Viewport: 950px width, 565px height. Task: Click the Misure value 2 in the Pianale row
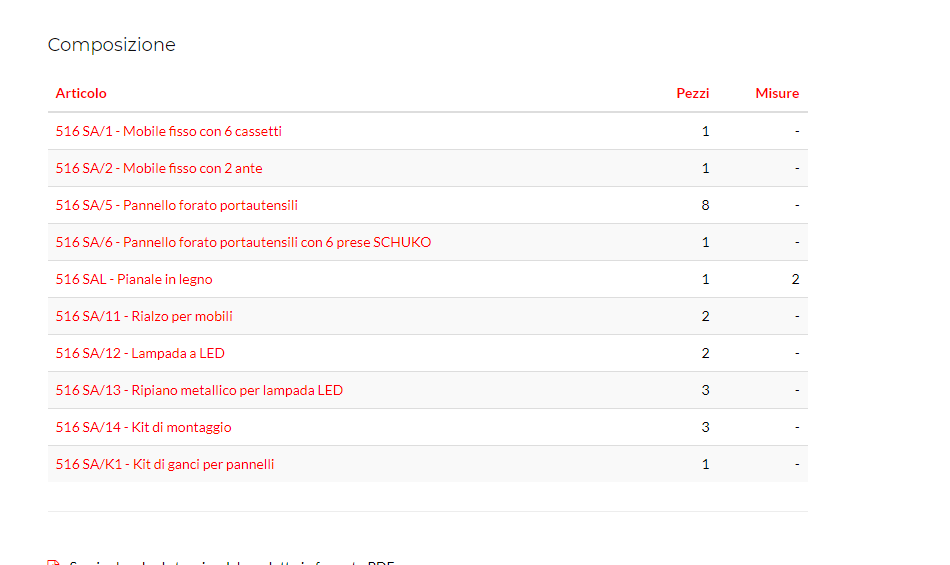click(x=795, y=279)
